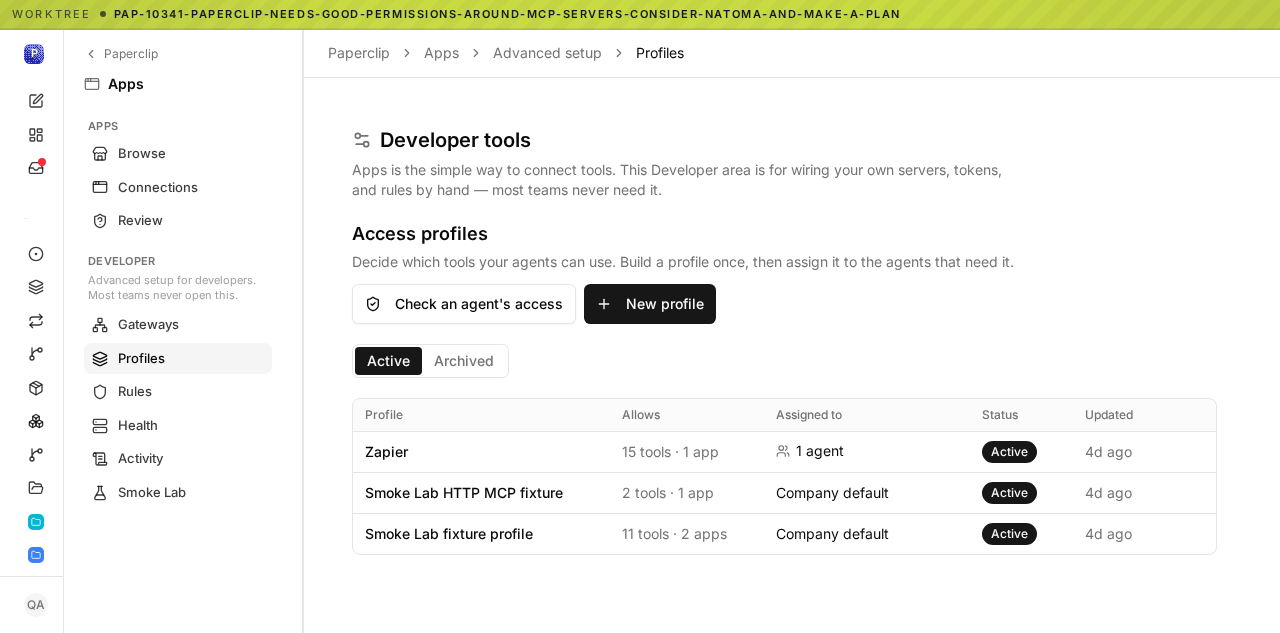Create a New profile
1280x633 pixels.
tap(650, 304)
